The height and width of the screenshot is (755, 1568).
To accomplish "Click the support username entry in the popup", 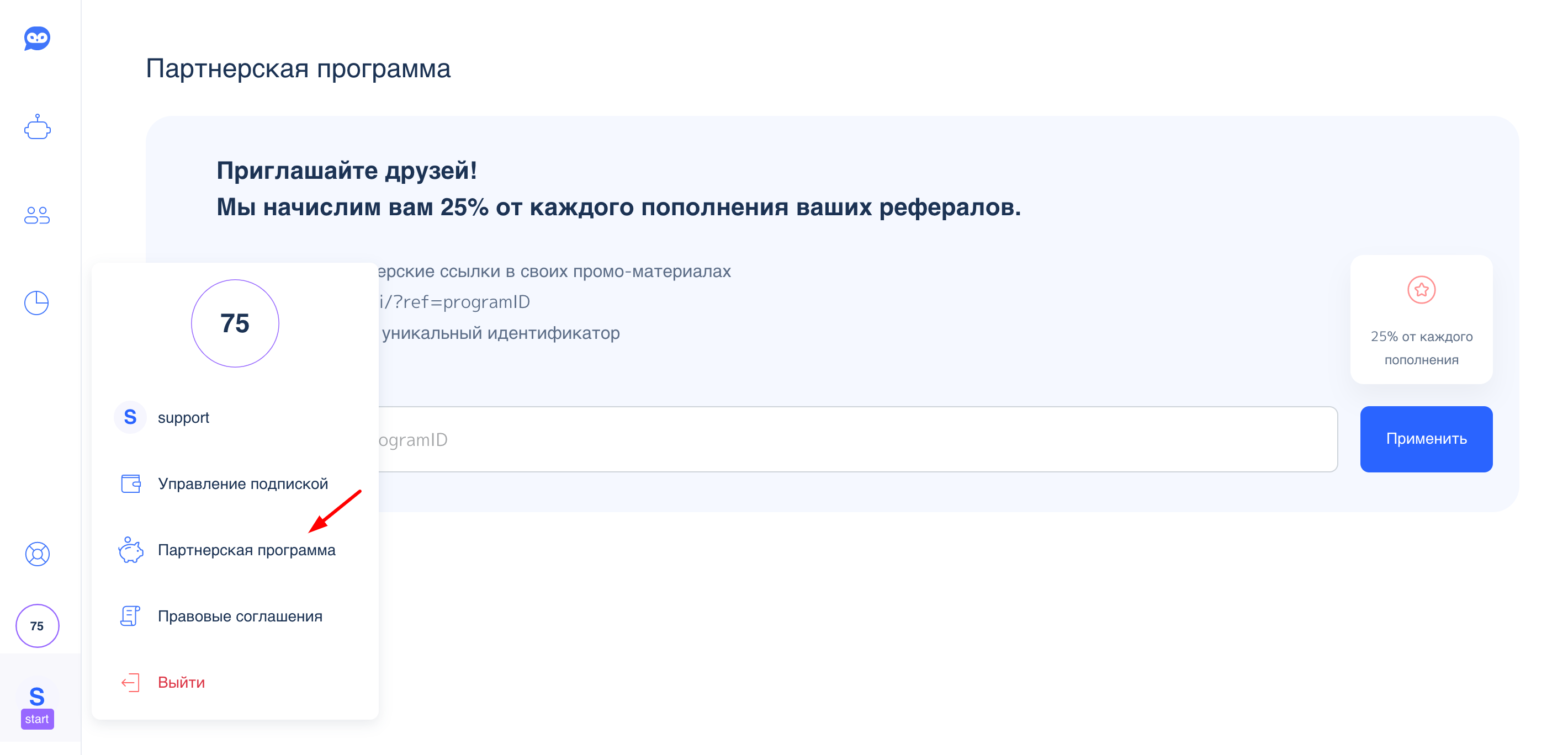I will (x=183, y=417).
